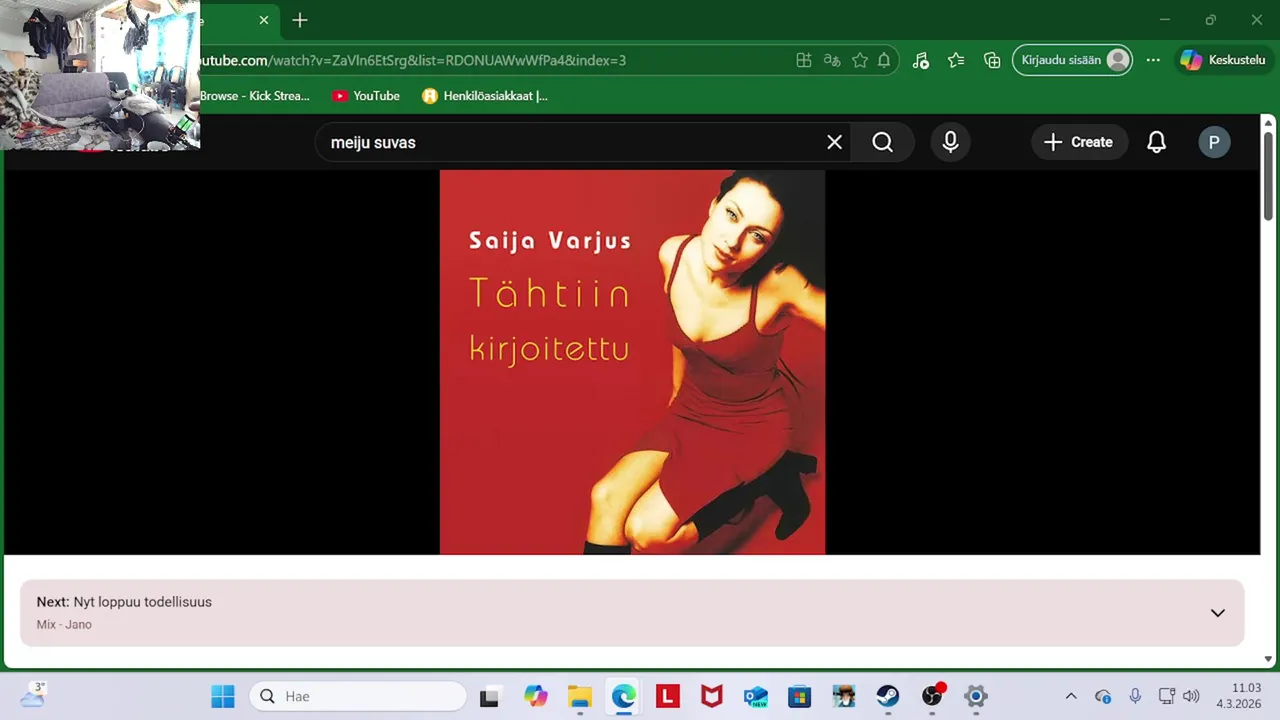This screenshot has height=720, width=1280.
Task: Open the Favorites list icon
Action: point(956,60)
